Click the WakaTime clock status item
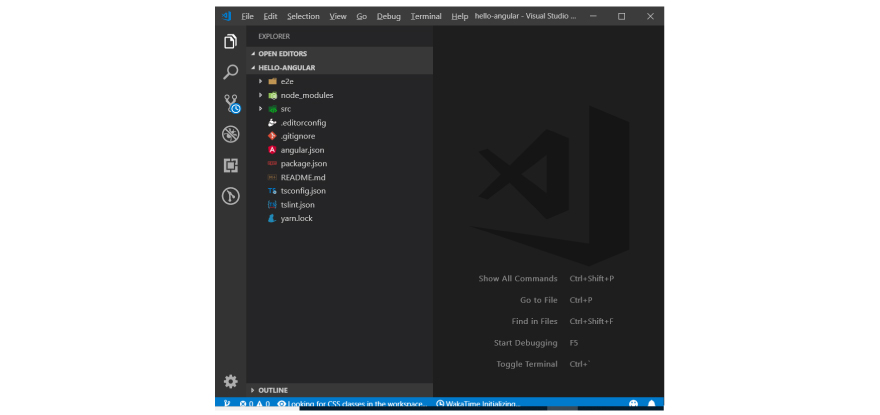This screenshot has width=880, height=415. pos(478,403)
